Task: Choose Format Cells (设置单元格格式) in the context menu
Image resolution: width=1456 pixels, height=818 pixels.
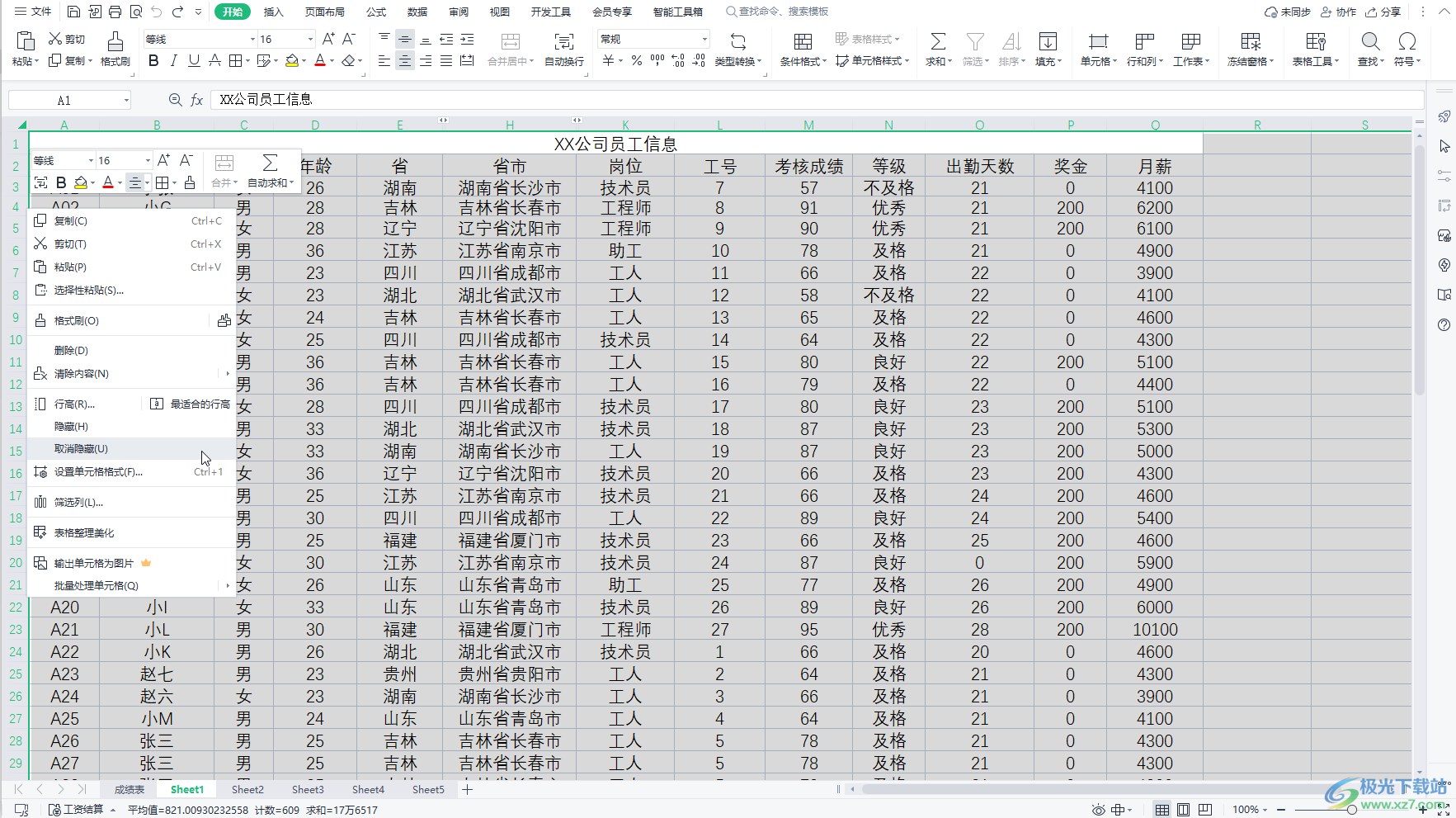Action: point(131,472)
